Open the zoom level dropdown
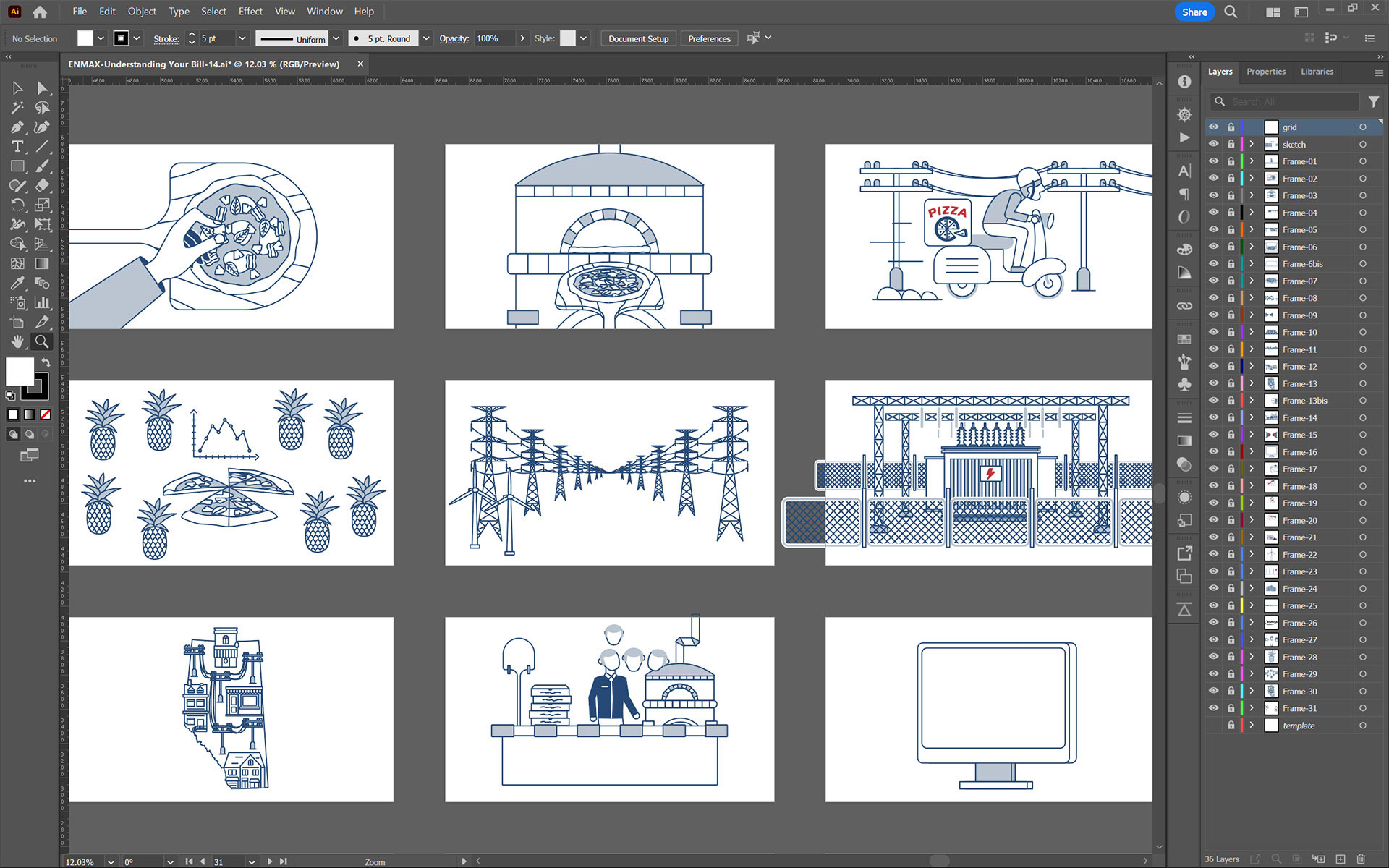 (111, 861)
